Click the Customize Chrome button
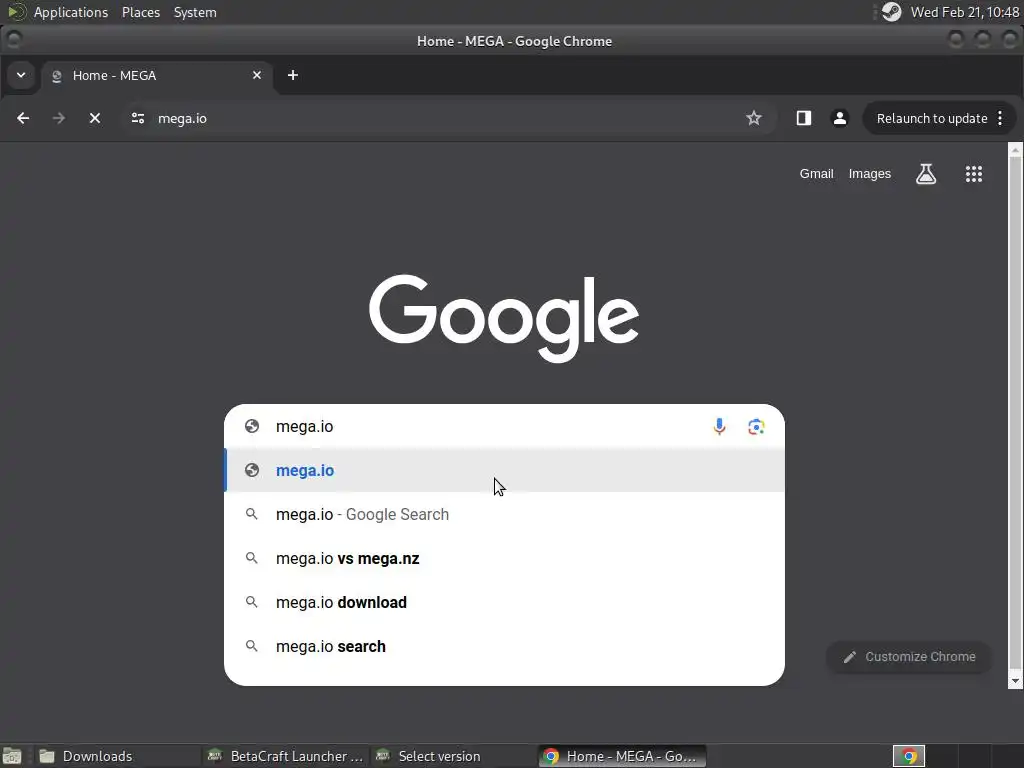The width and height of the screenshot is (1024, 768). (909, 657)
